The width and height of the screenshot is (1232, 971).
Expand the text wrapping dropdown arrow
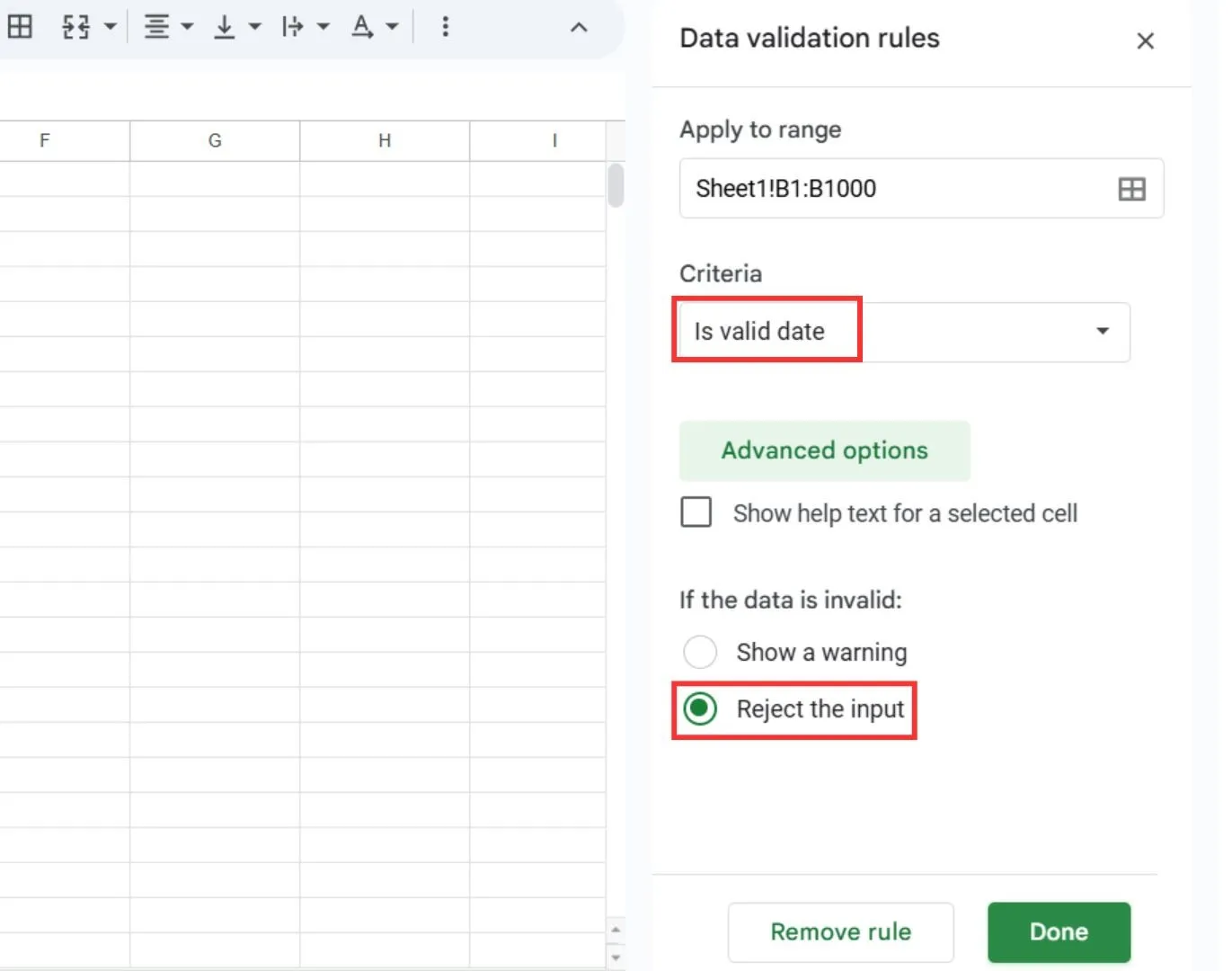[324, 27]
